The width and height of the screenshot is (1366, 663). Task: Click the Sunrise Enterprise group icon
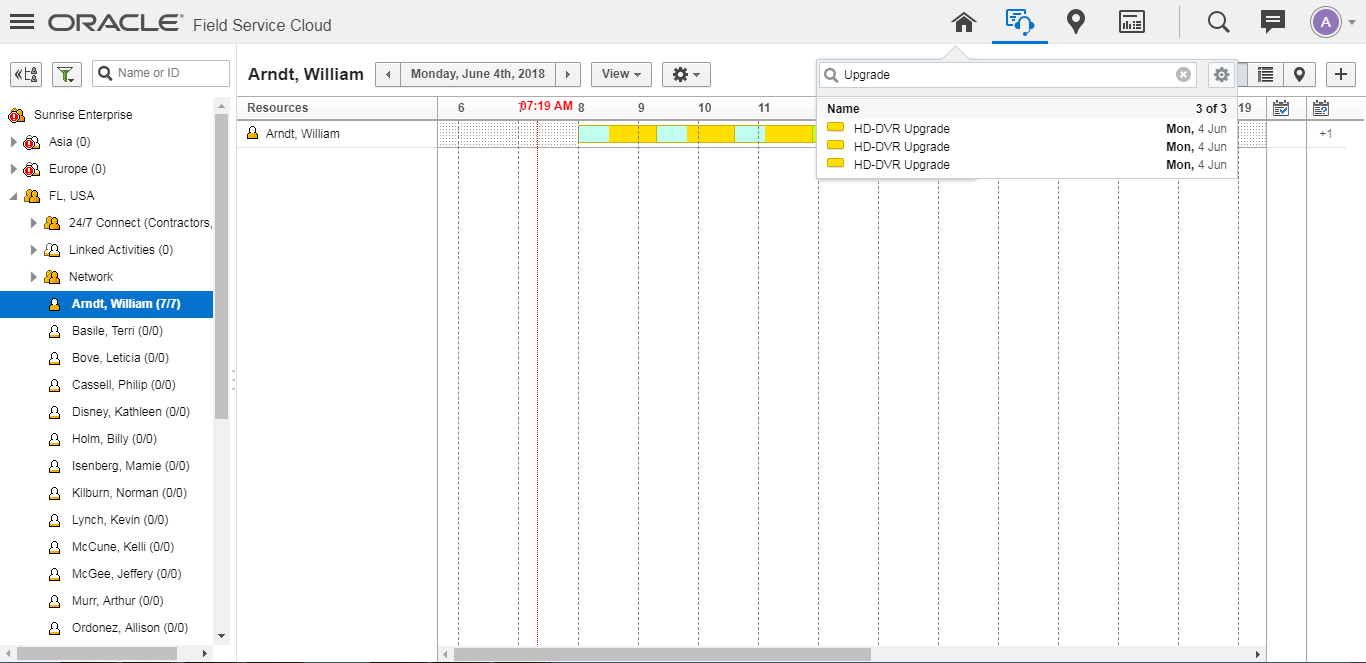click(x=16, y=115)
